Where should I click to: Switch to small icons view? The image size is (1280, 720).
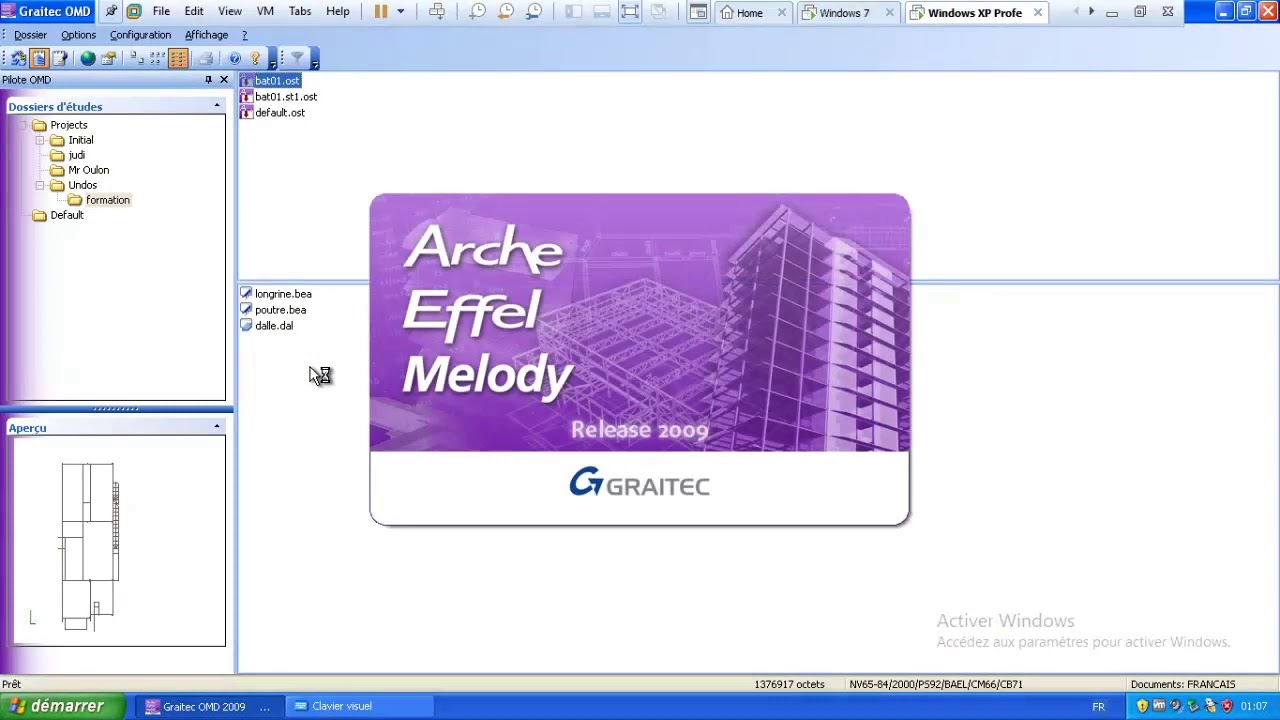point(157,59)
